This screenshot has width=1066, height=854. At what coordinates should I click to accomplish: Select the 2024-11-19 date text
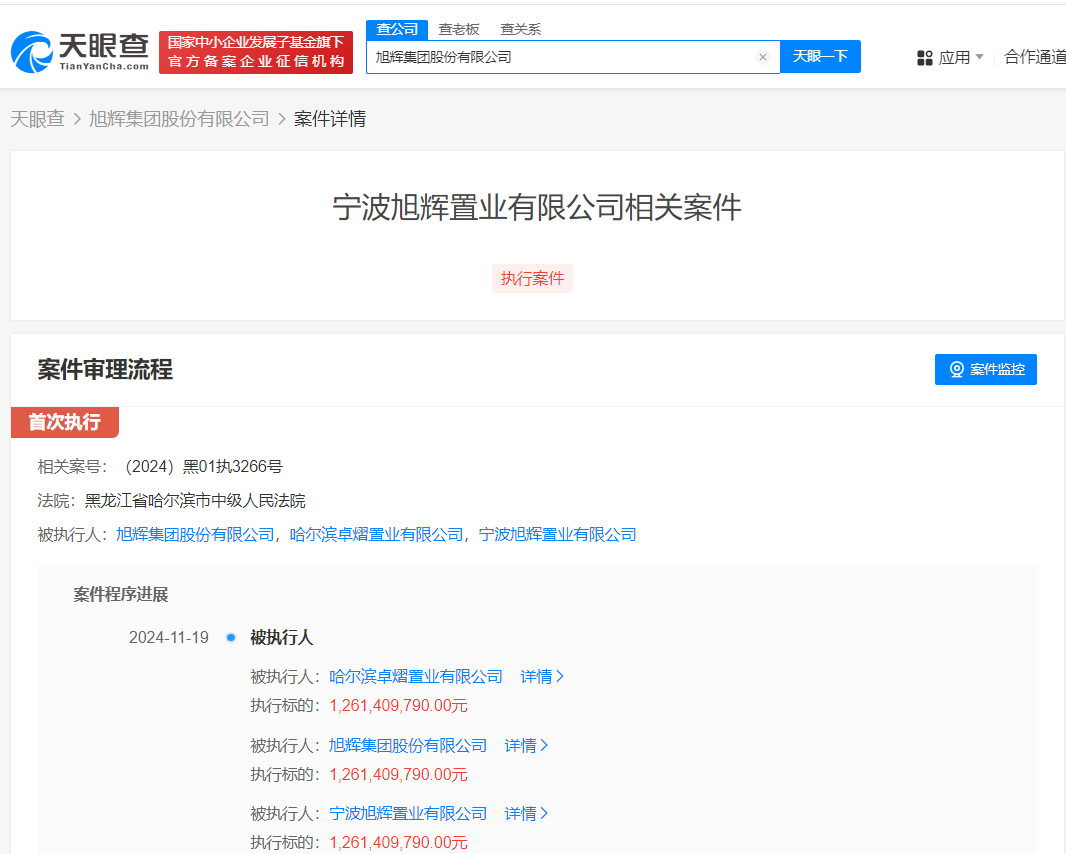coord(169,638)
